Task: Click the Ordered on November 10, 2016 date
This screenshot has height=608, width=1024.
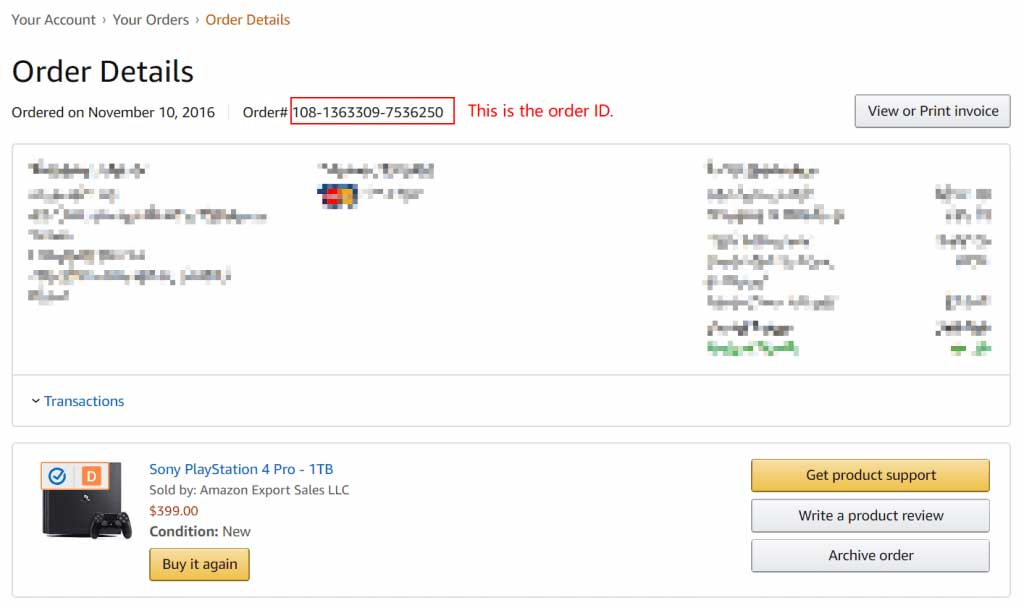Action: point(113,112)
